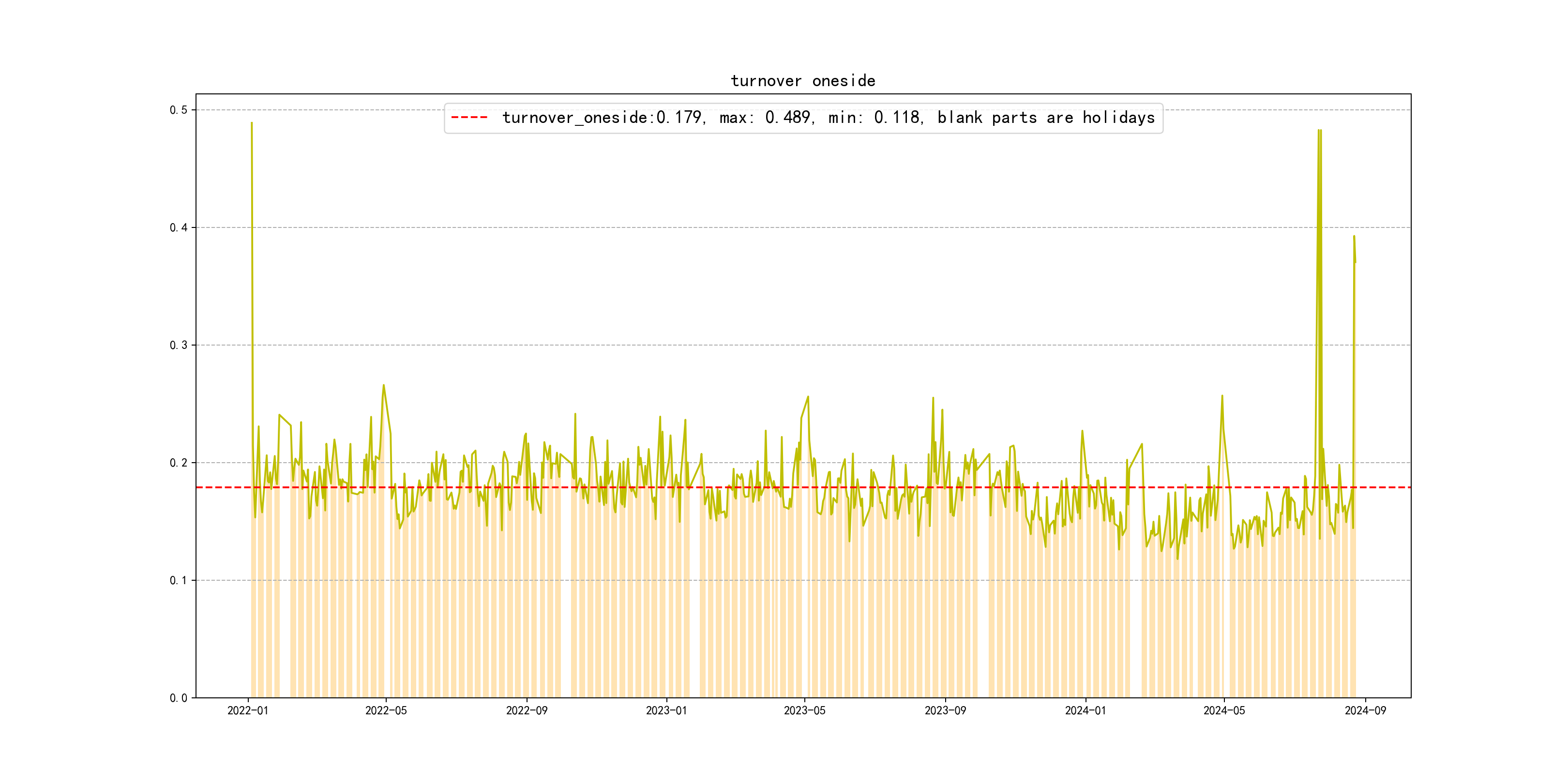Click the 0.0 y-axis tick label
Viewport: 1568px width, 784px height.
click(x=179, y=697)
